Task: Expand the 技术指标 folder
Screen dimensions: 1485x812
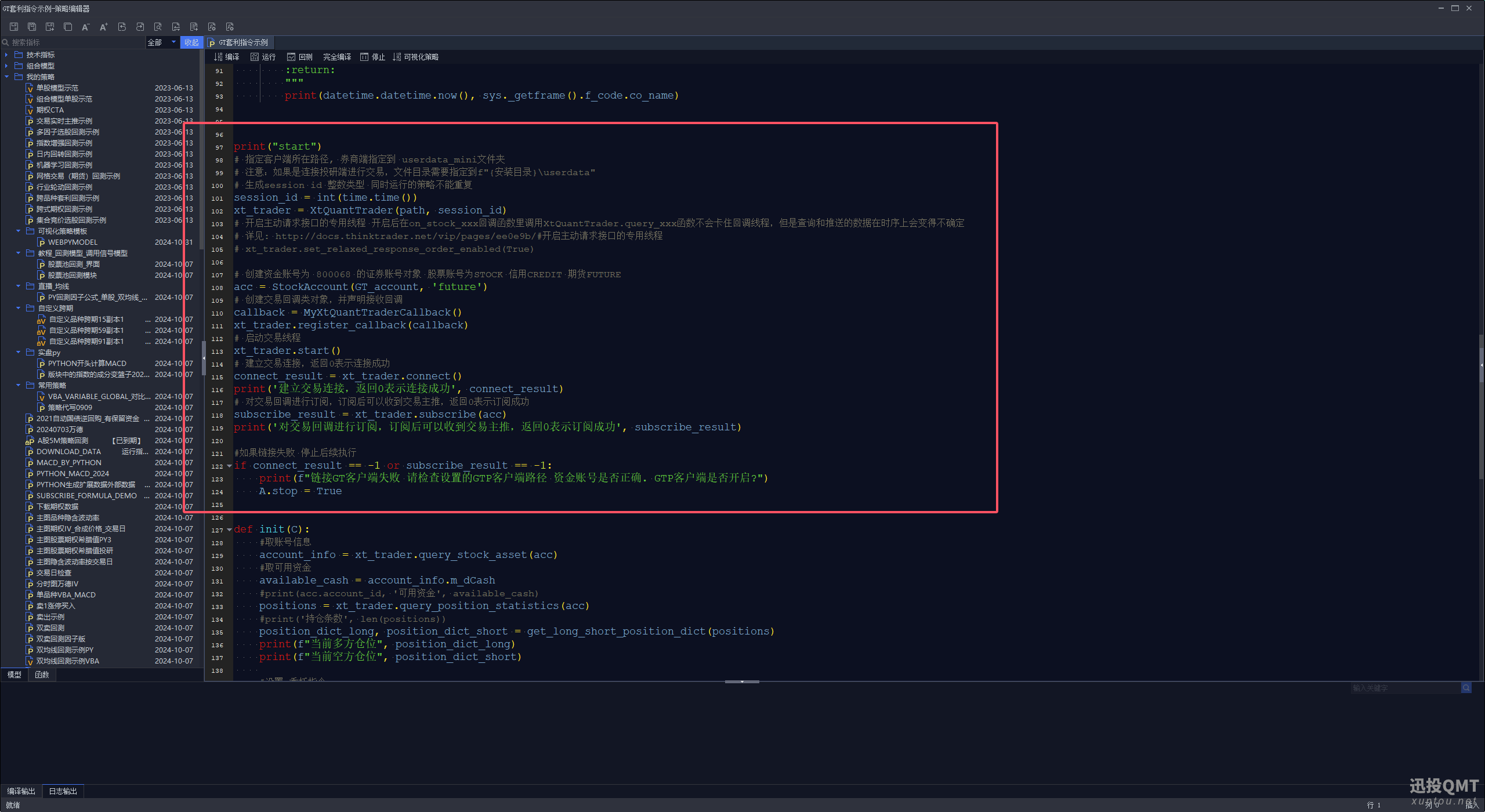Action: click(6, 55)
